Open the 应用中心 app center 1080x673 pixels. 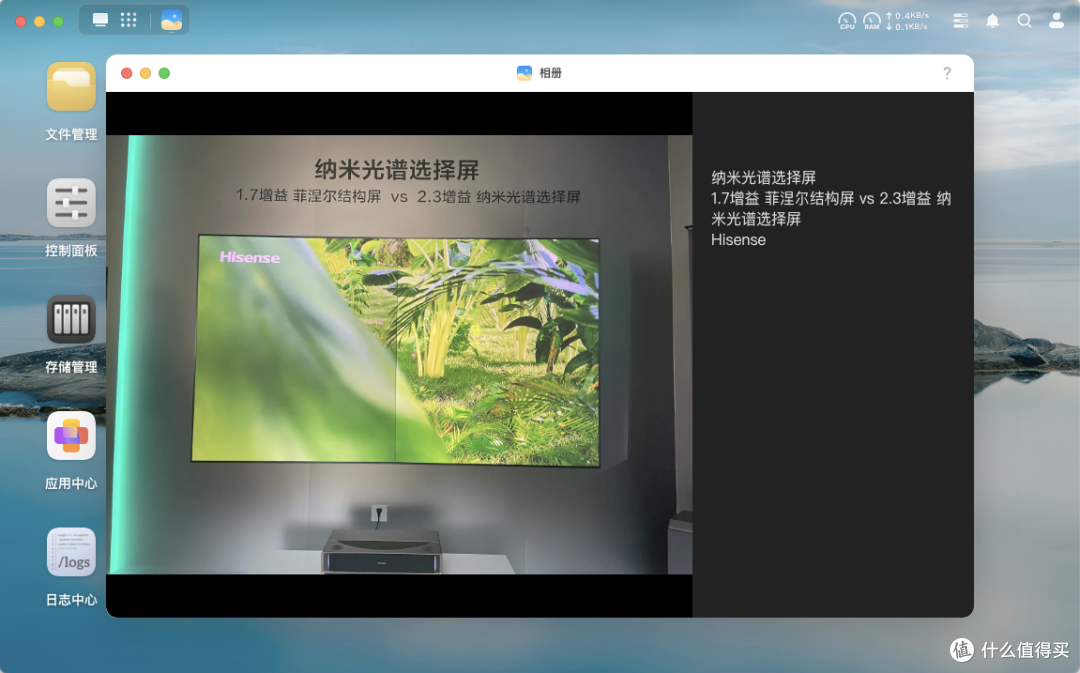[x=71, y=436]
